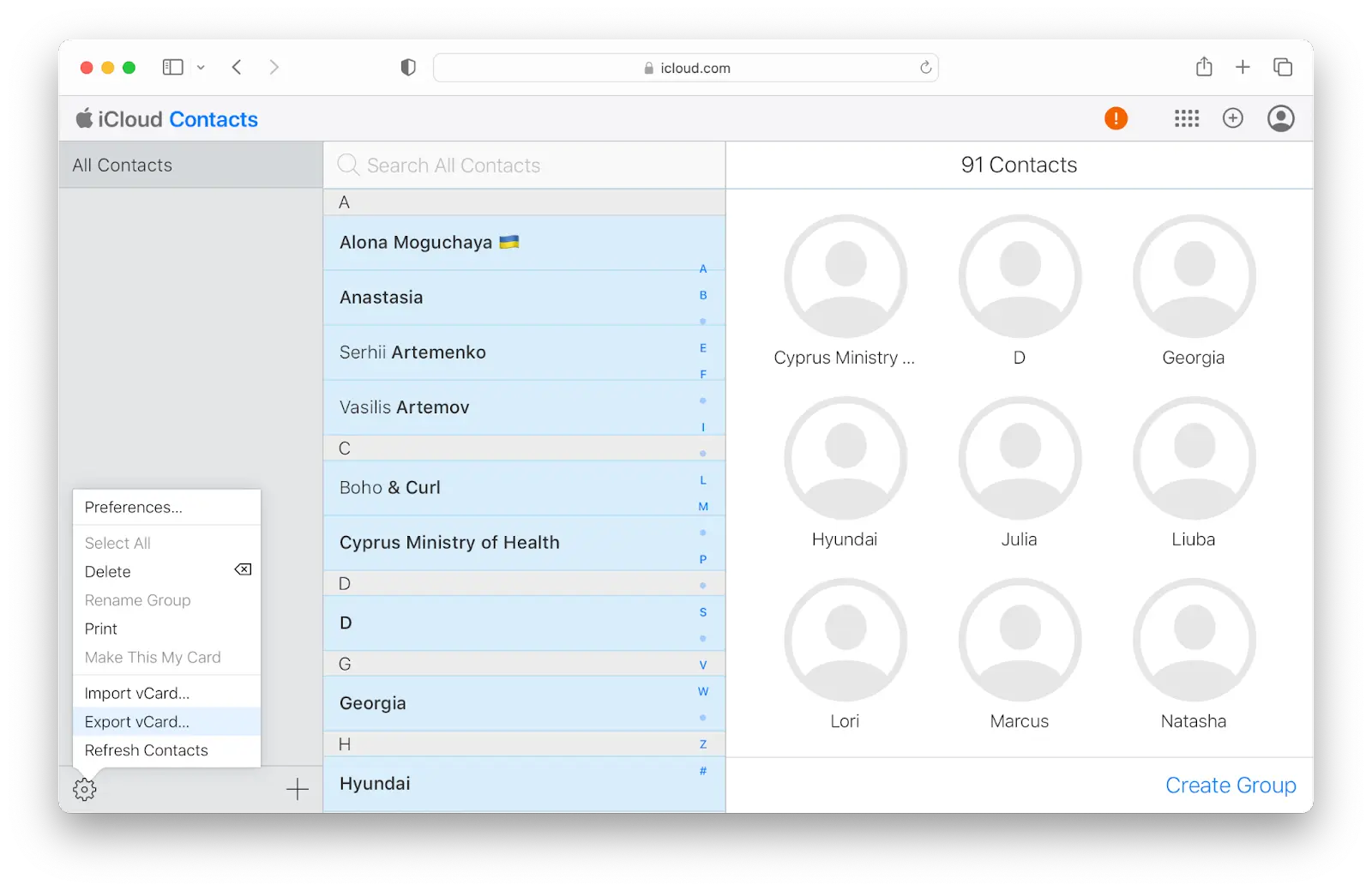This screenshot has width=1372, height=891.
Task: Go forward with Safari's forward arrow
Action: (x=274, y=67)
